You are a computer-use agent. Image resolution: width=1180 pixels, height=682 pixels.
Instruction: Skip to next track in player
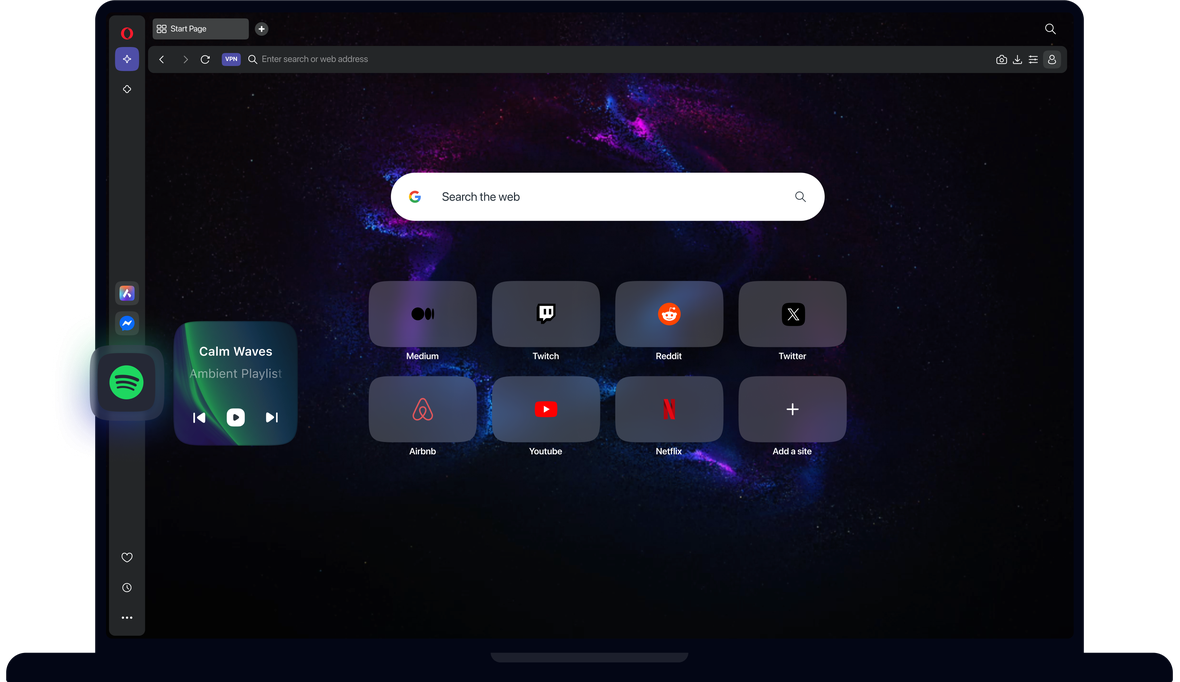pos(271,417)
